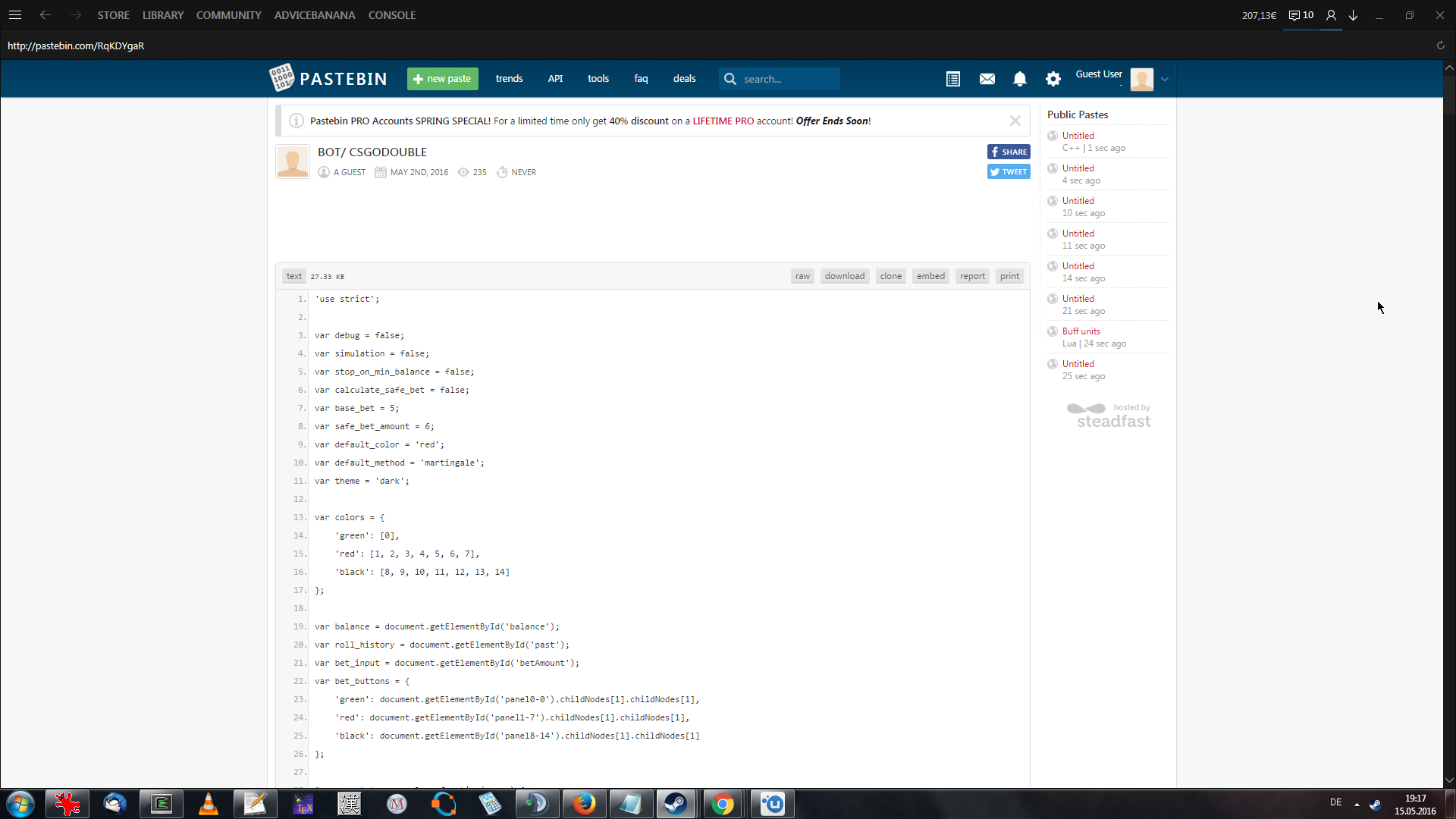Click the My Pastes list icon
This screenshot has height=819, width=1456.
(x=953, y=79)
